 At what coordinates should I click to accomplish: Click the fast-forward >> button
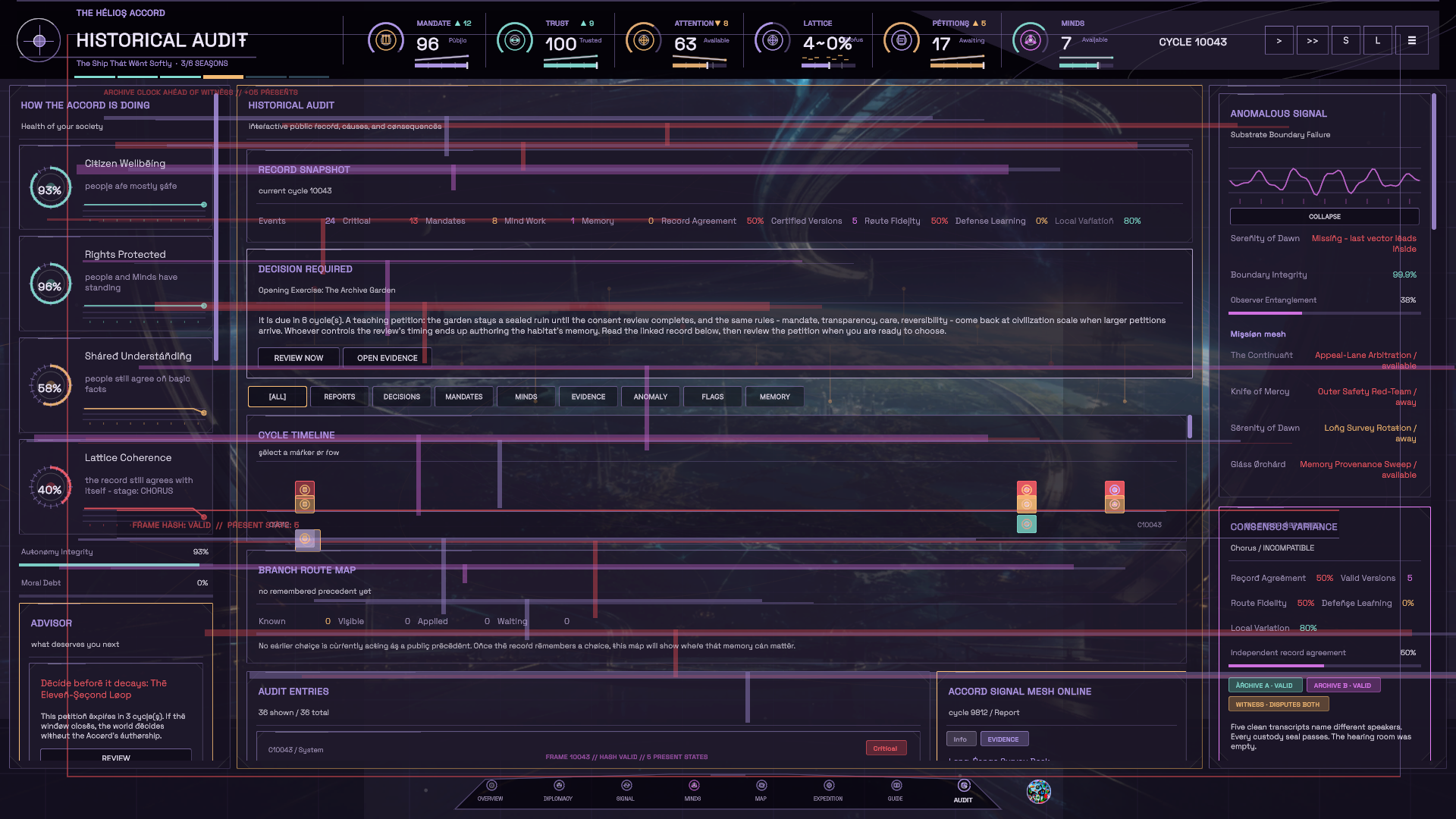[1313, 41]
